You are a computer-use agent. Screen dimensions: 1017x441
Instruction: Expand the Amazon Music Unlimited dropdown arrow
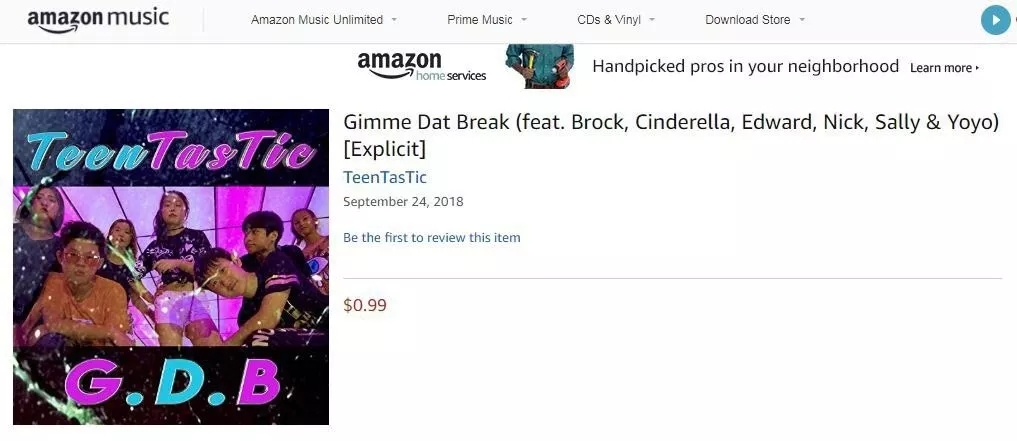394,20
